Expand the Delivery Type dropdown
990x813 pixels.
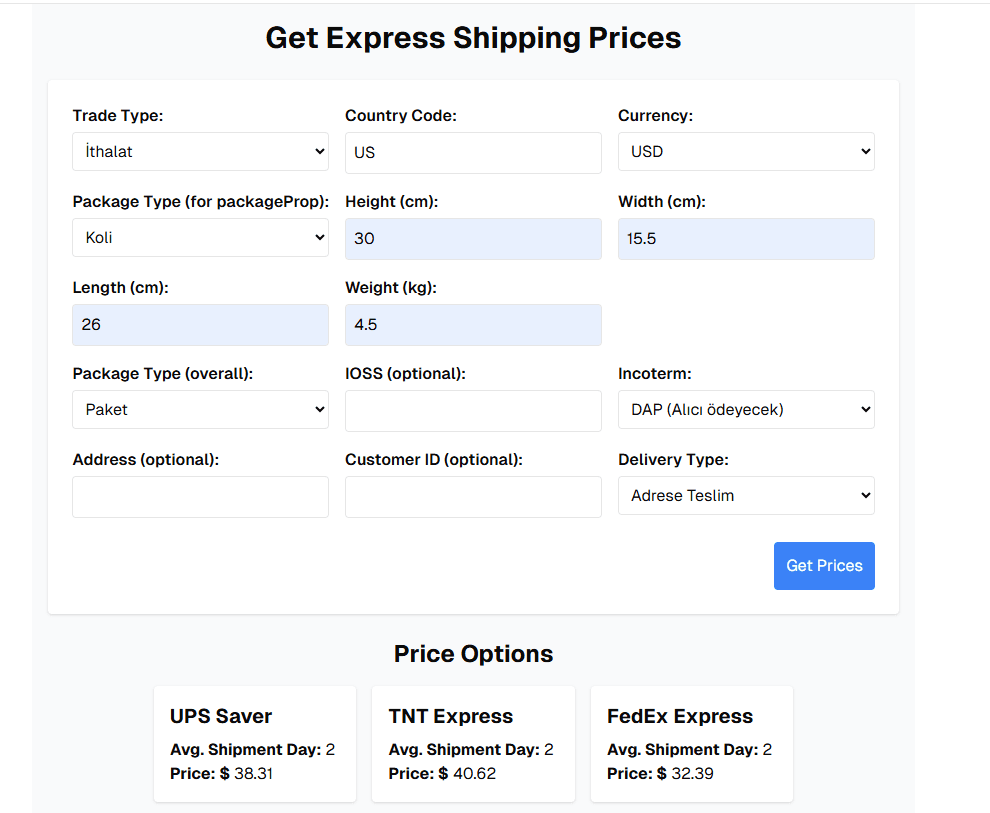pyautogui.click(x=745, y=495)
